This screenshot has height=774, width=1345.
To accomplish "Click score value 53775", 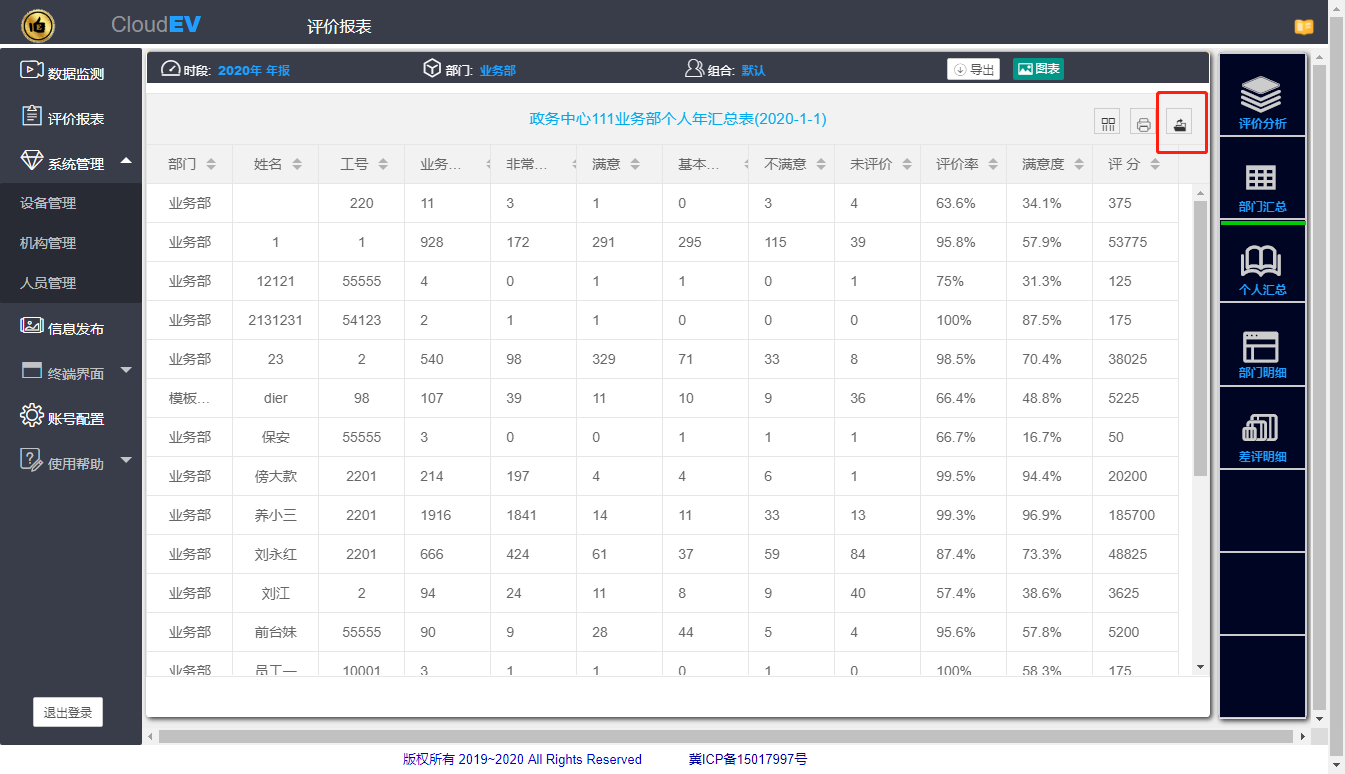I will click(x=1128, y=242).
